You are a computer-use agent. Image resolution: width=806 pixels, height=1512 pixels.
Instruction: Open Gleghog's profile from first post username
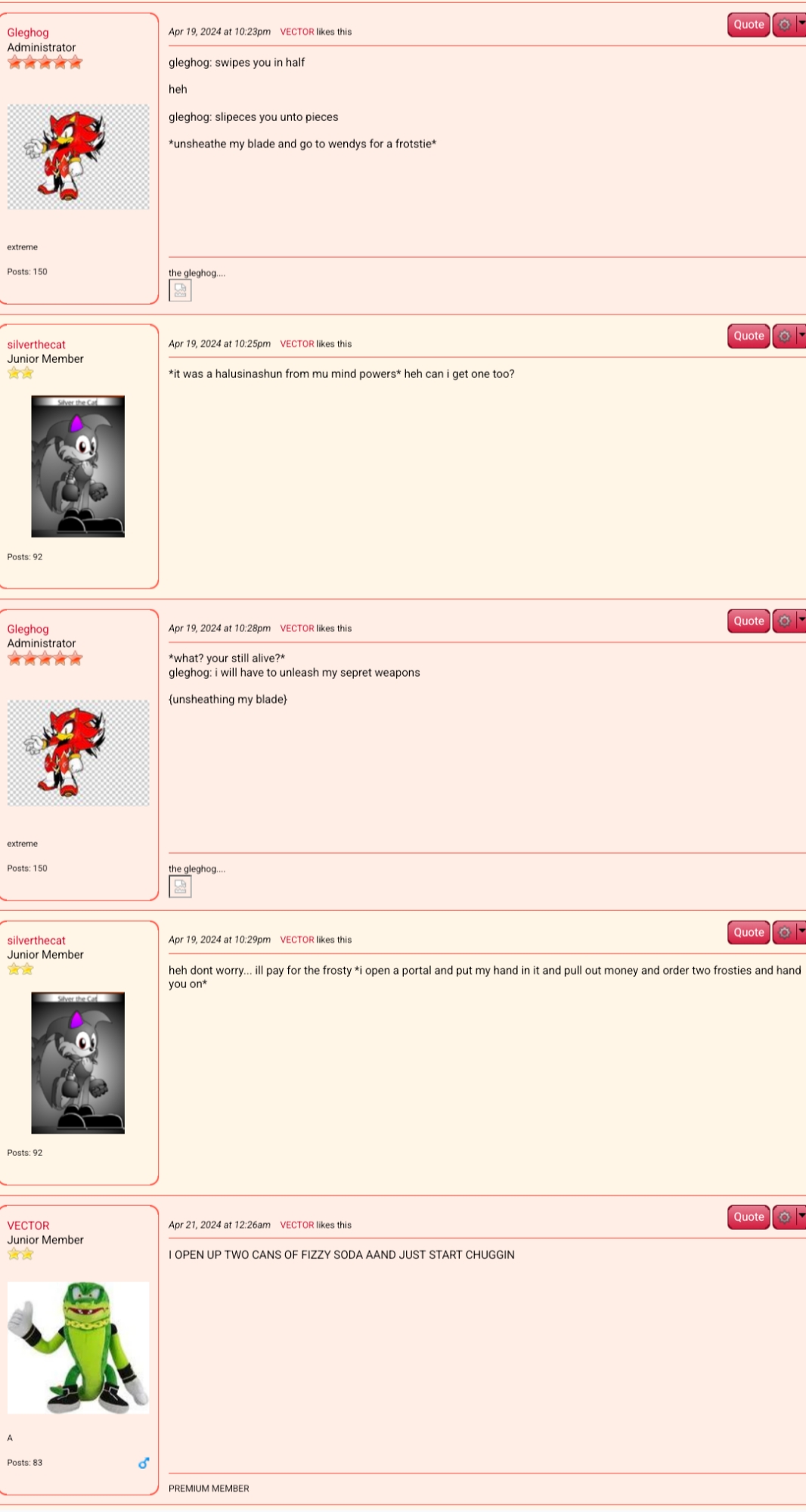pyautogui.click(x=28, y=33)
